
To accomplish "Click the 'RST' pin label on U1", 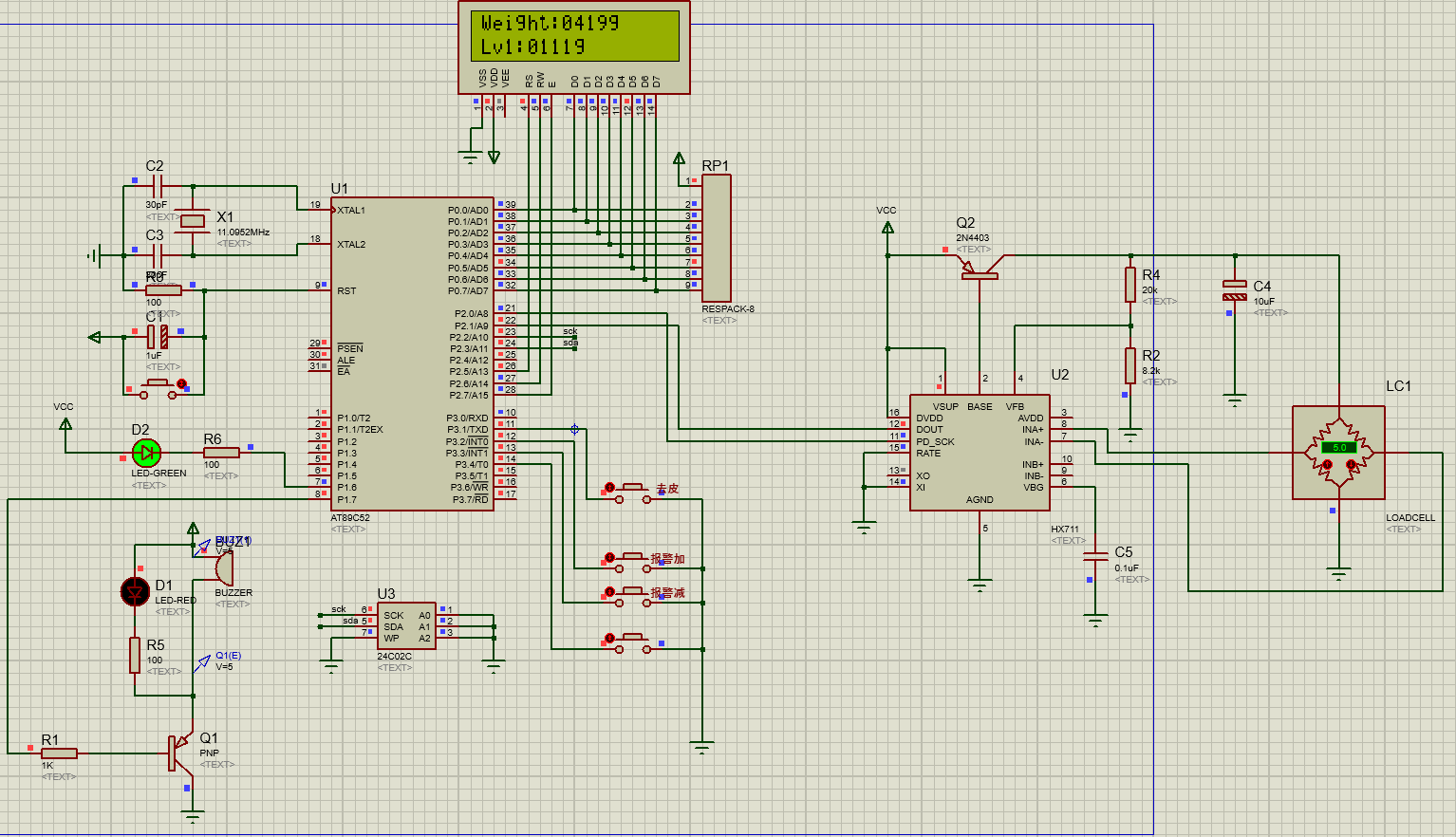I will [x=346, y=291].
